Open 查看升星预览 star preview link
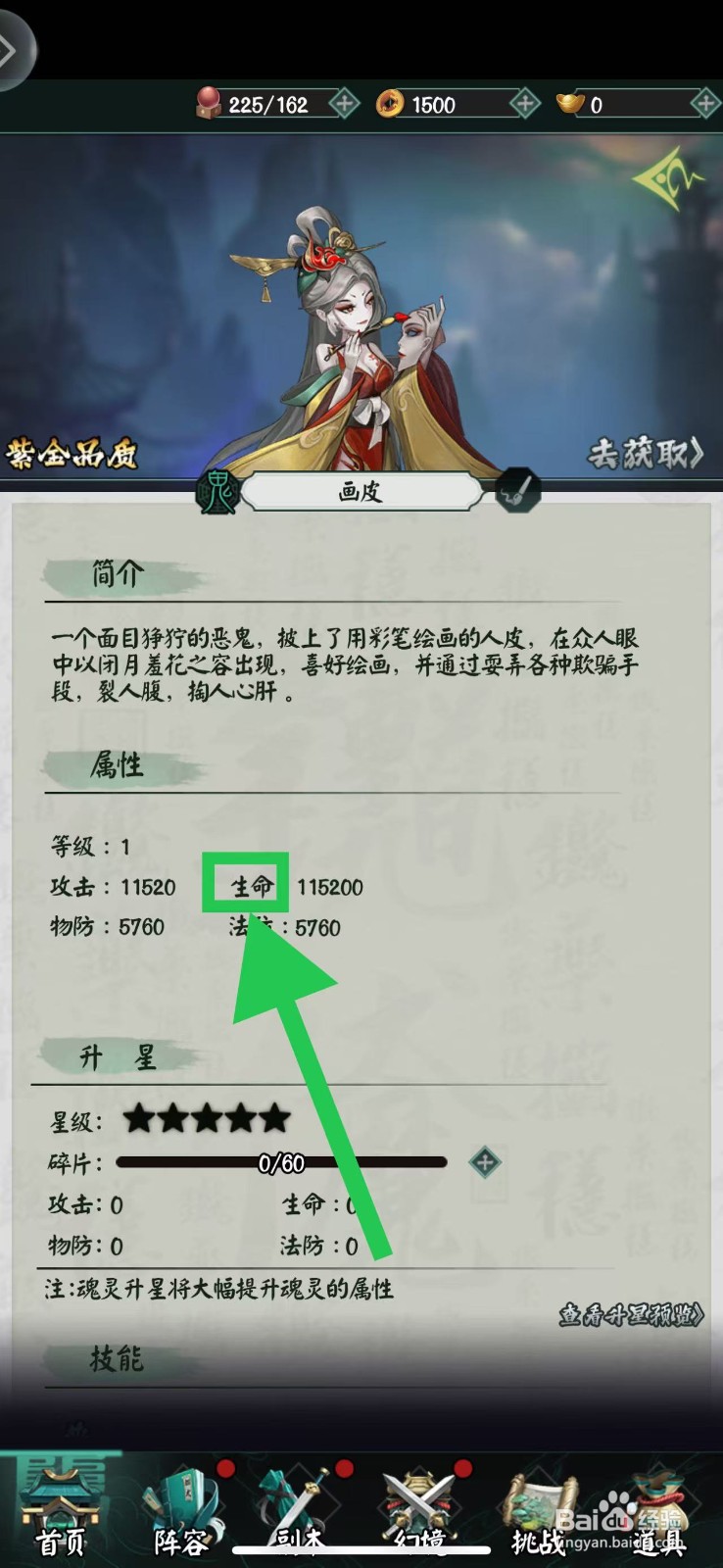 pos(631,1315)
